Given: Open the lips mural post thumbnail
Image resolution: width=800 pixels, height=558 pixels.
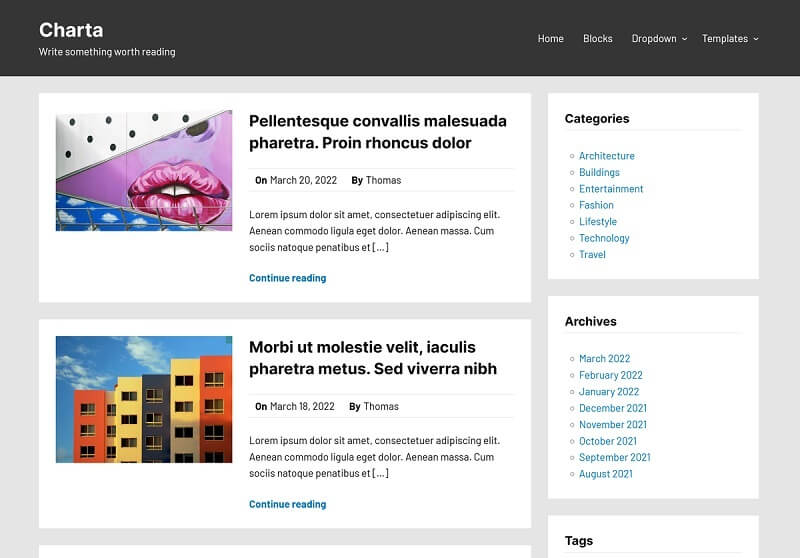Looking at the screenshot, I should 144,170.
